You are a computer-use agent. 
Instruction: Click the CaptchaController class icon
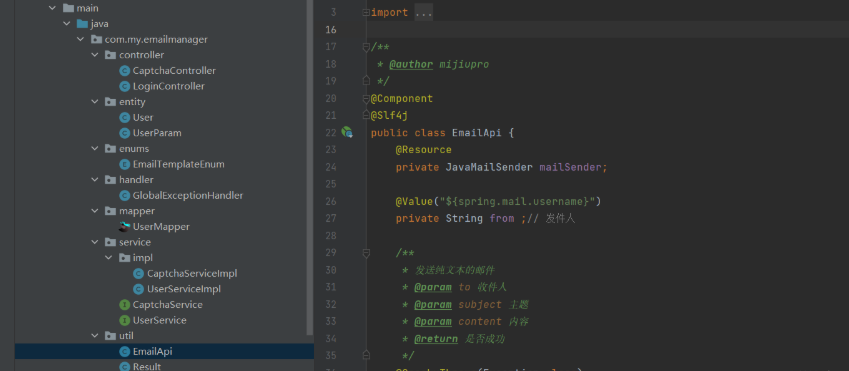pyautogui.click(x=125, y=71)
